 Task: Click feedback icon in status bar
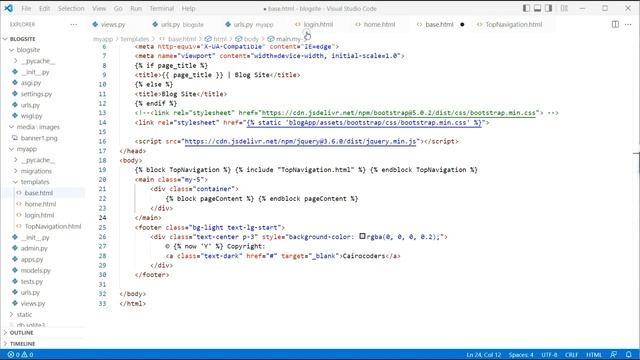click(613, 355)
